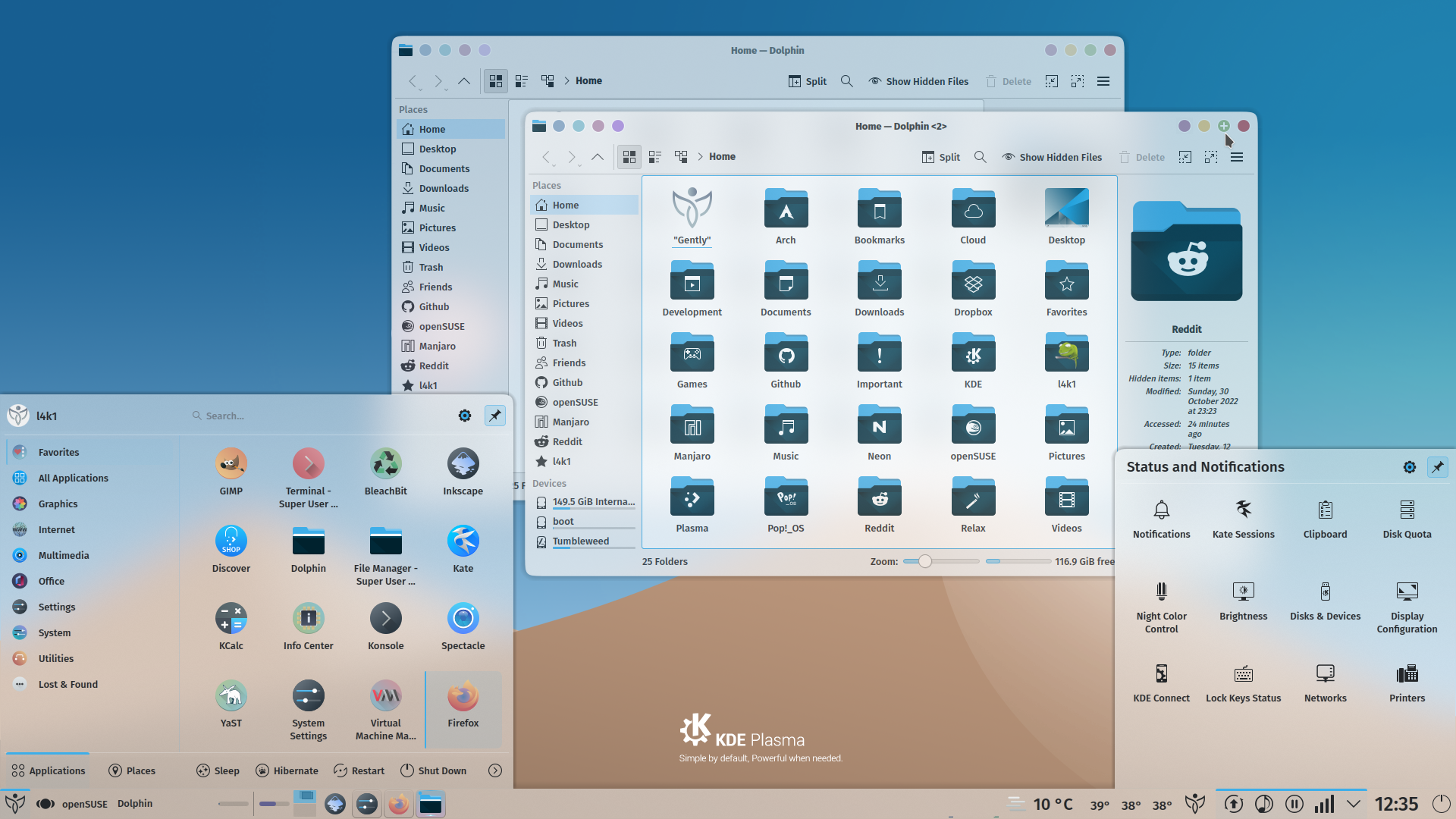This screenshot has width=1456, height=819.
Task: Open Night Color Control applet
Action: [1161, 607]
